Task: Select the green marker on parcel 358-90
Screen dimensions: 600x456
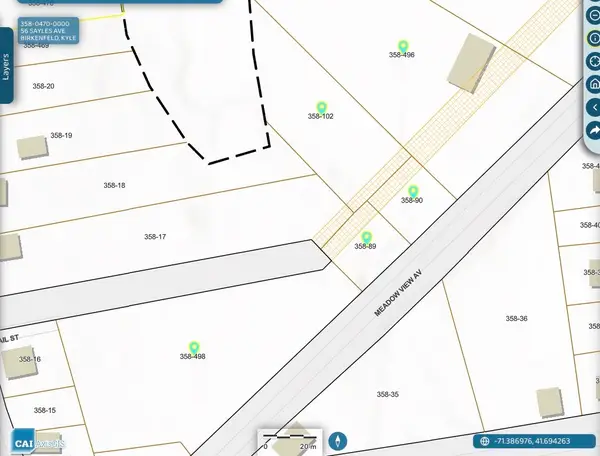Action: pos(412,191)
